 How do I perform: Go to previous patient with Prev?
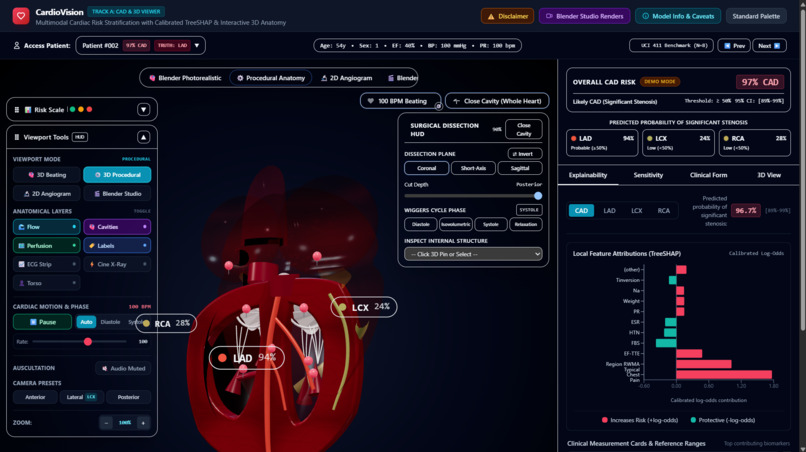click(x=734, y=46)
